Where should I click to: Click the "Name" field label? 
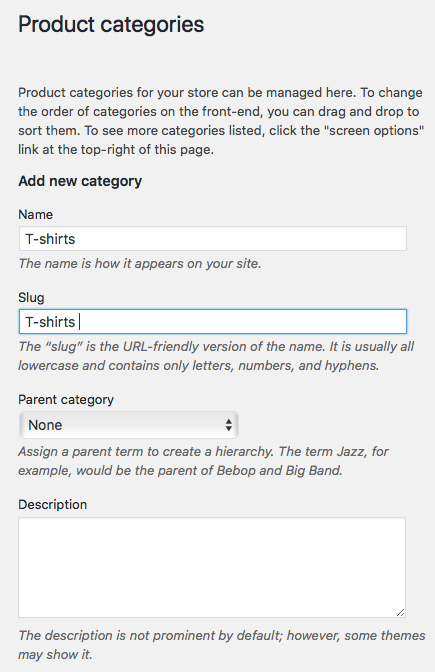(x=36, y=214)
